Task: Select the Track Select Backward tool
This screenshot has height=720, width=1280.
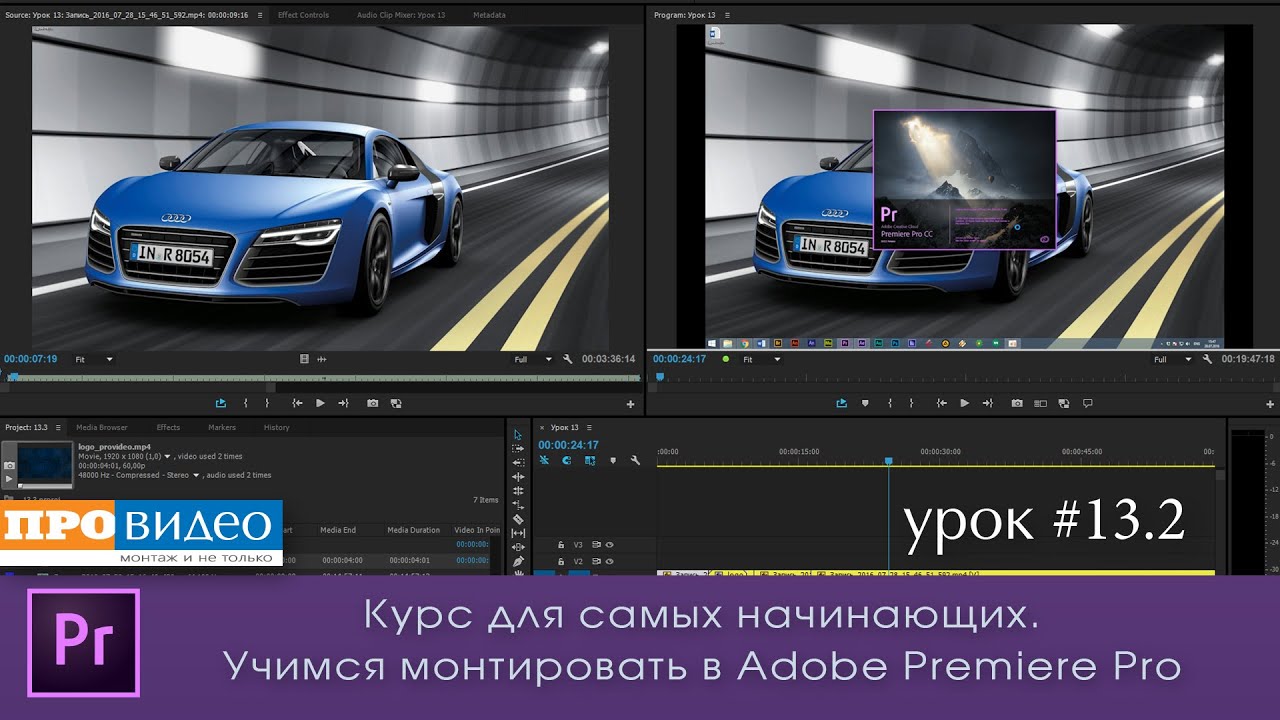Action: pos(518,462)
